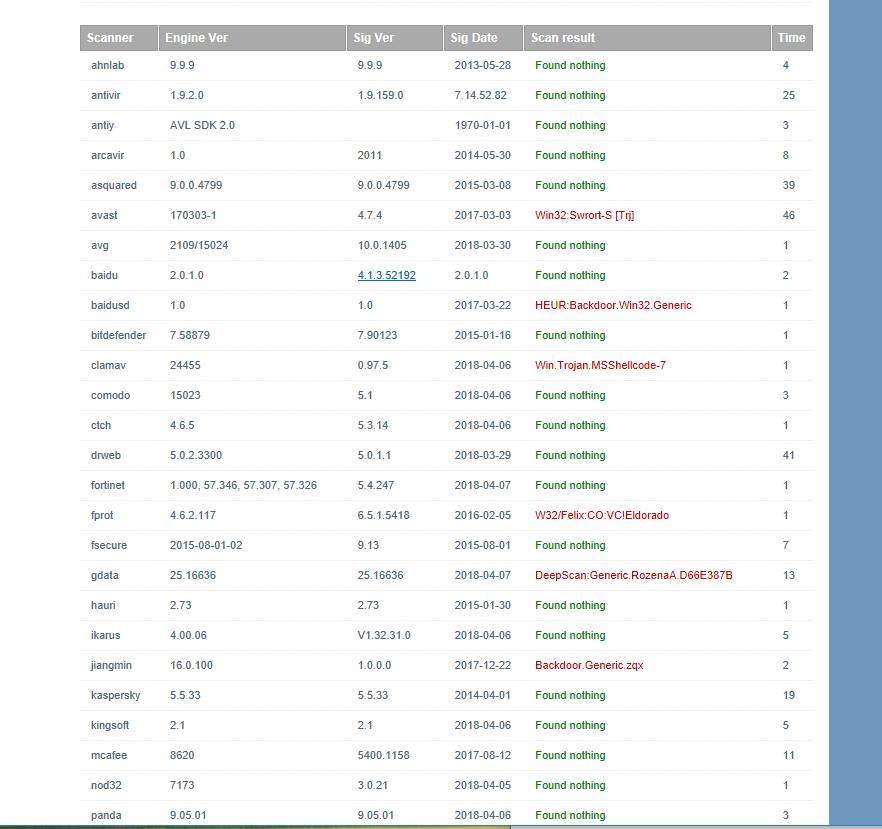
Task: Click the fsecure scanner name
Action: [x=109, y=546]
